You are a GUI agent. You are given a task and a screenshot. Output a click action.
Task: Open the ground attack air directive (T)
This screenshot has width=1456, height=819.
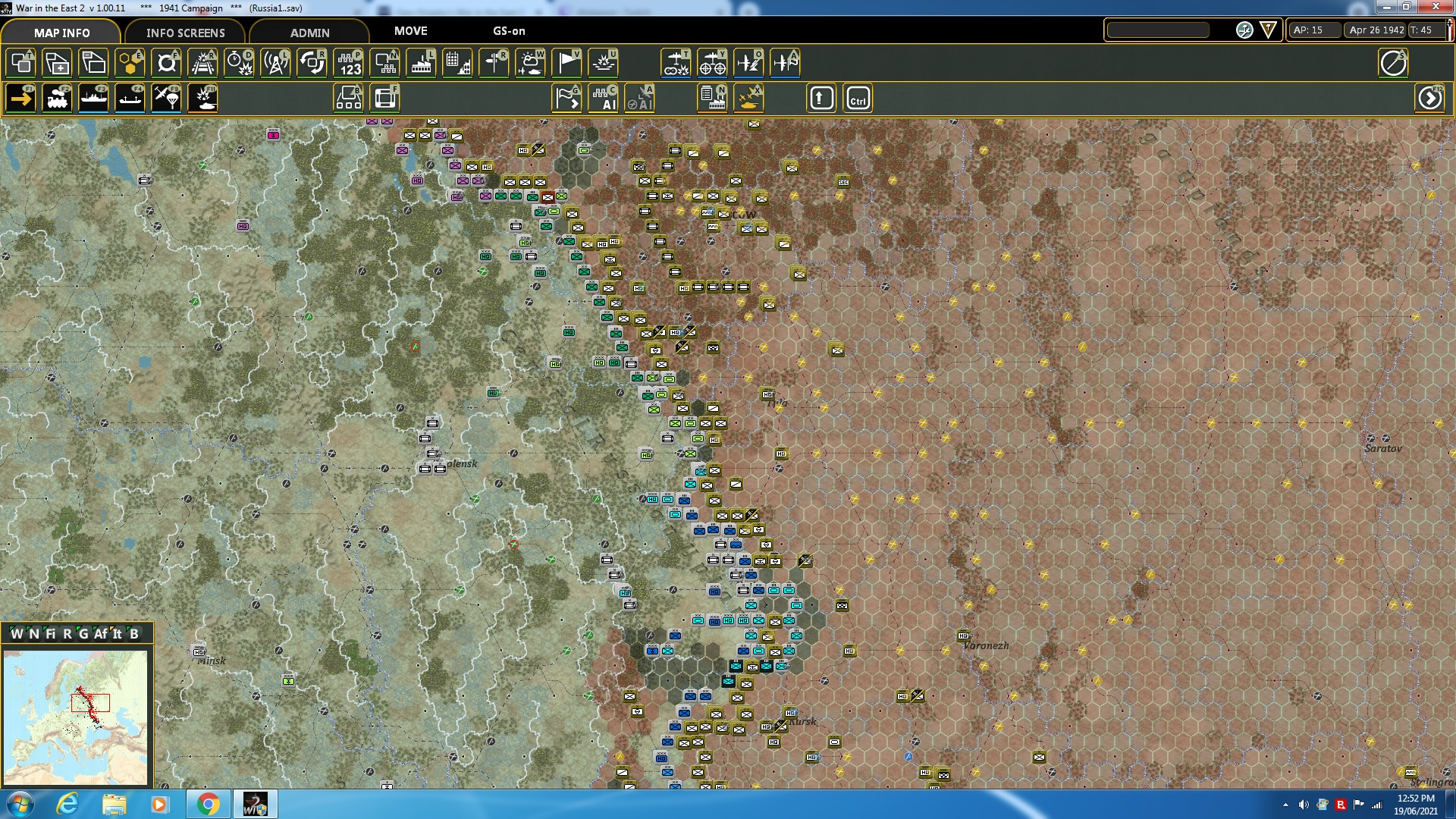coord(676,64)
